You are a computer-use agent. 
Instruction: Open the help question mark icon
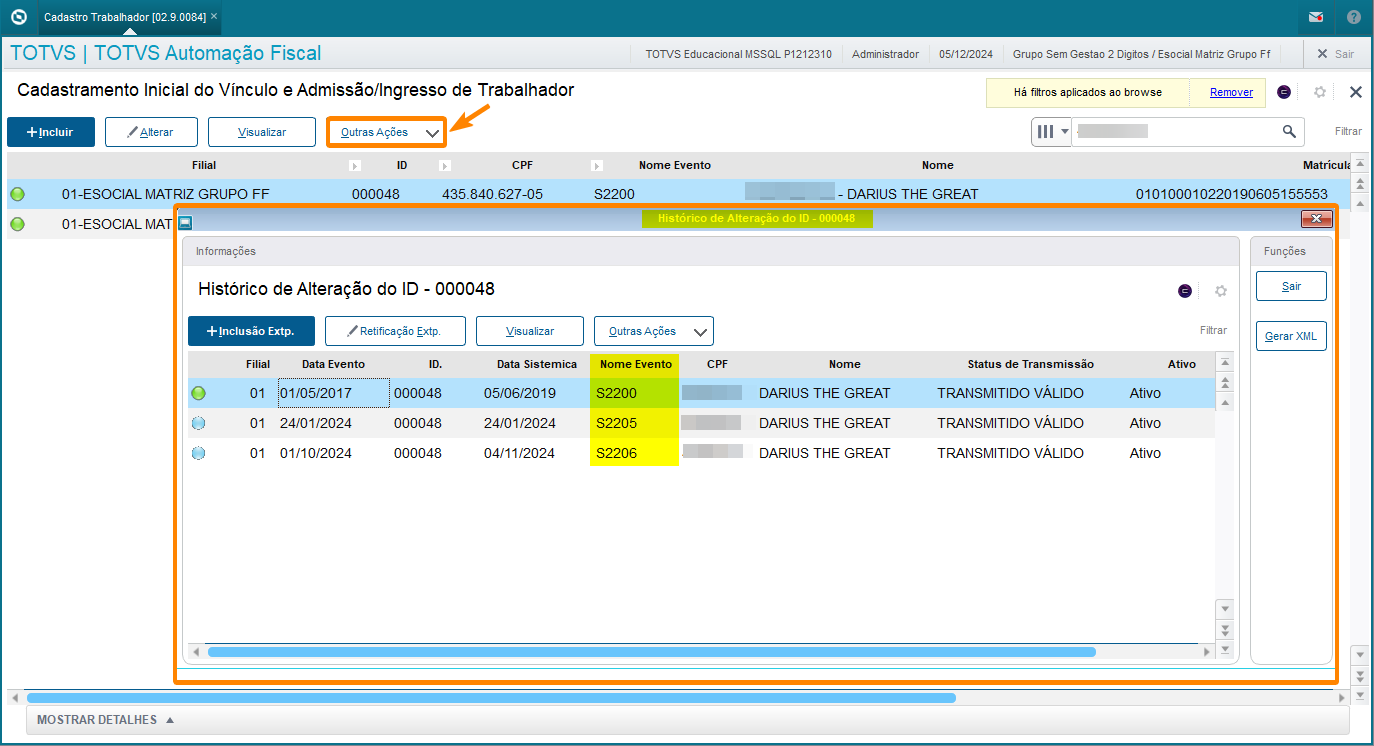pos(1353,17)
